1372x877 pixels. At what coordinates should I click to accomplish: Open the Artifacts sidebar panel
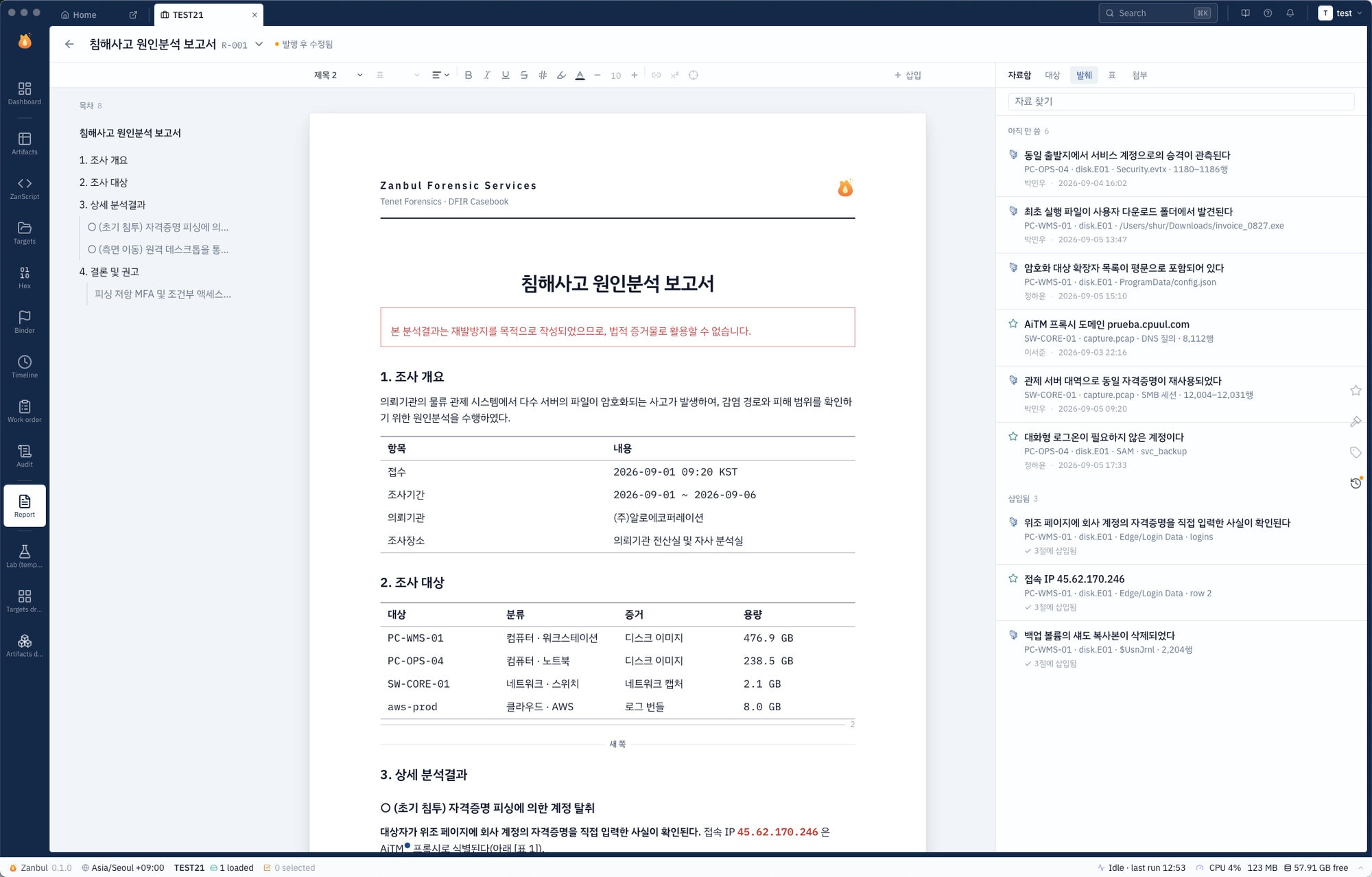[25, 143]
